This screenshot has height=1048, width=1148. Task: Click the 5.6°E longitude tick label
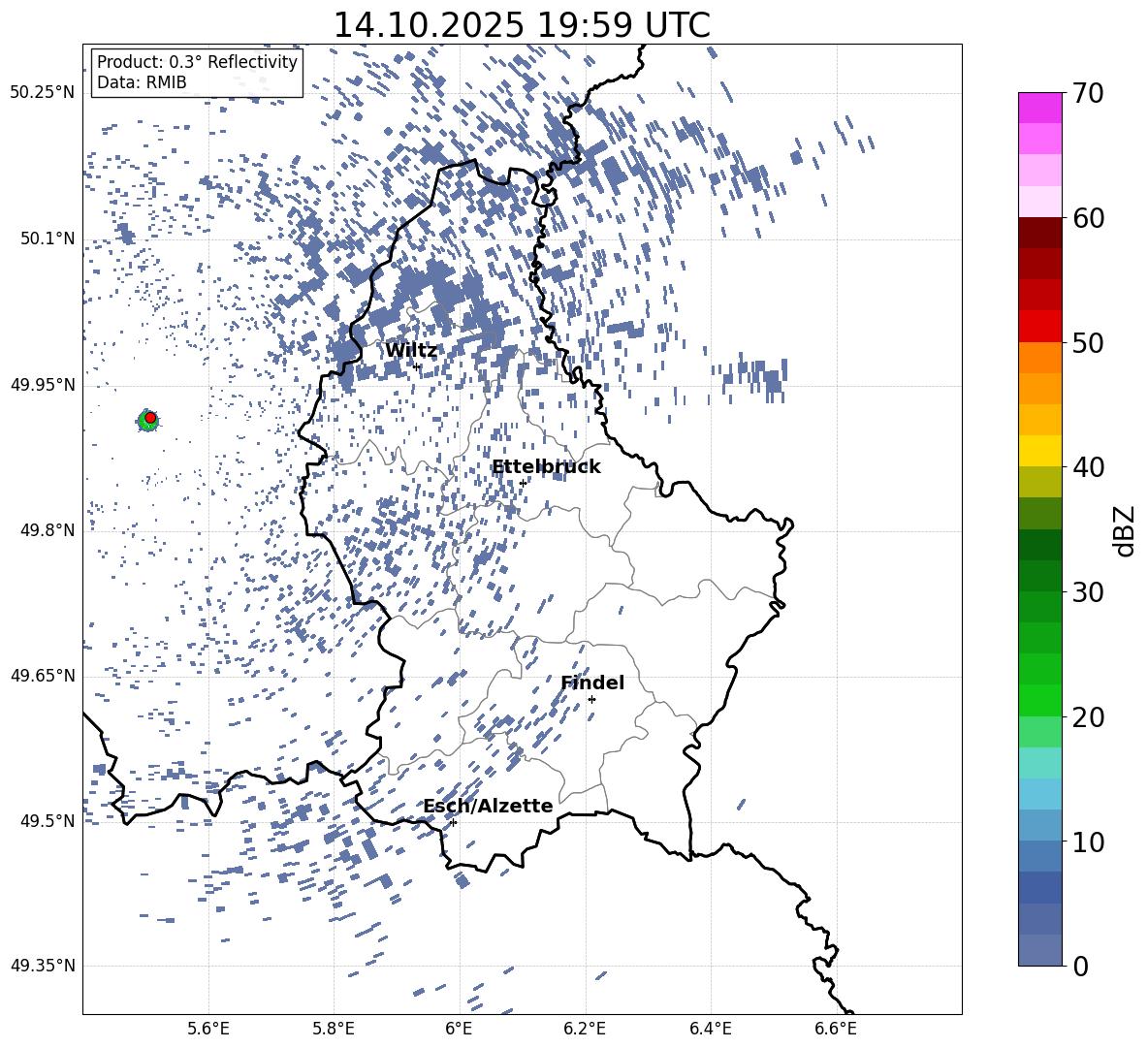[208, 1029]
